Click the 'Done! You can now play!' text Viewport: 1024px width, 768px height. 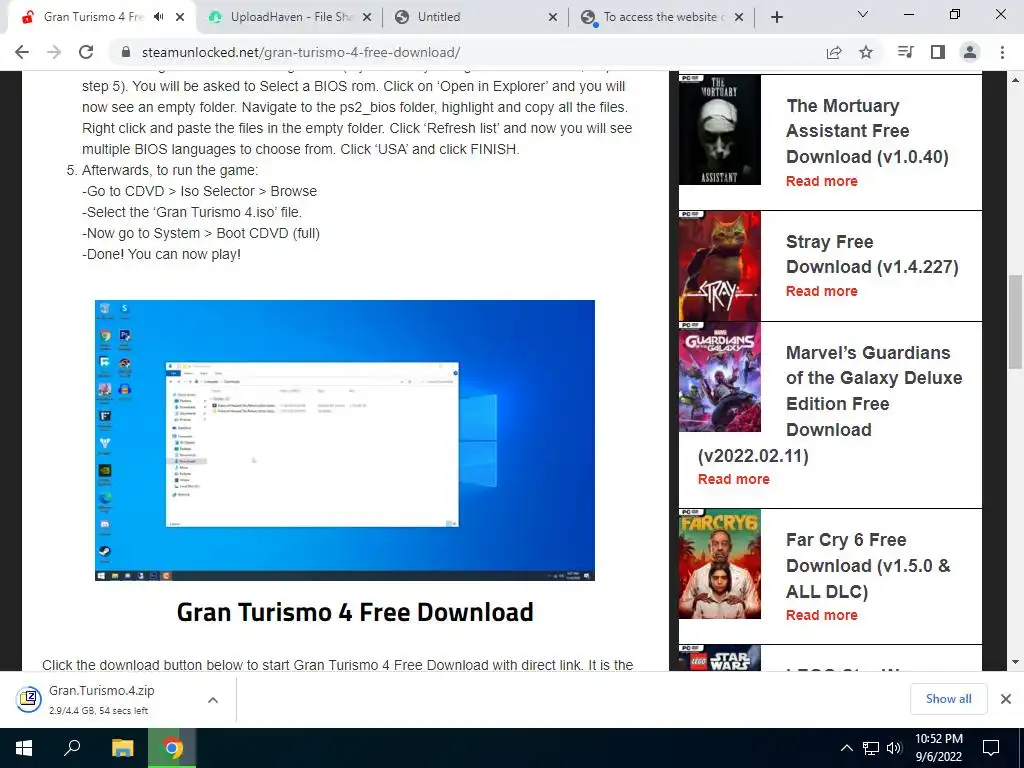pyautogui.click(x=161, y=254)
